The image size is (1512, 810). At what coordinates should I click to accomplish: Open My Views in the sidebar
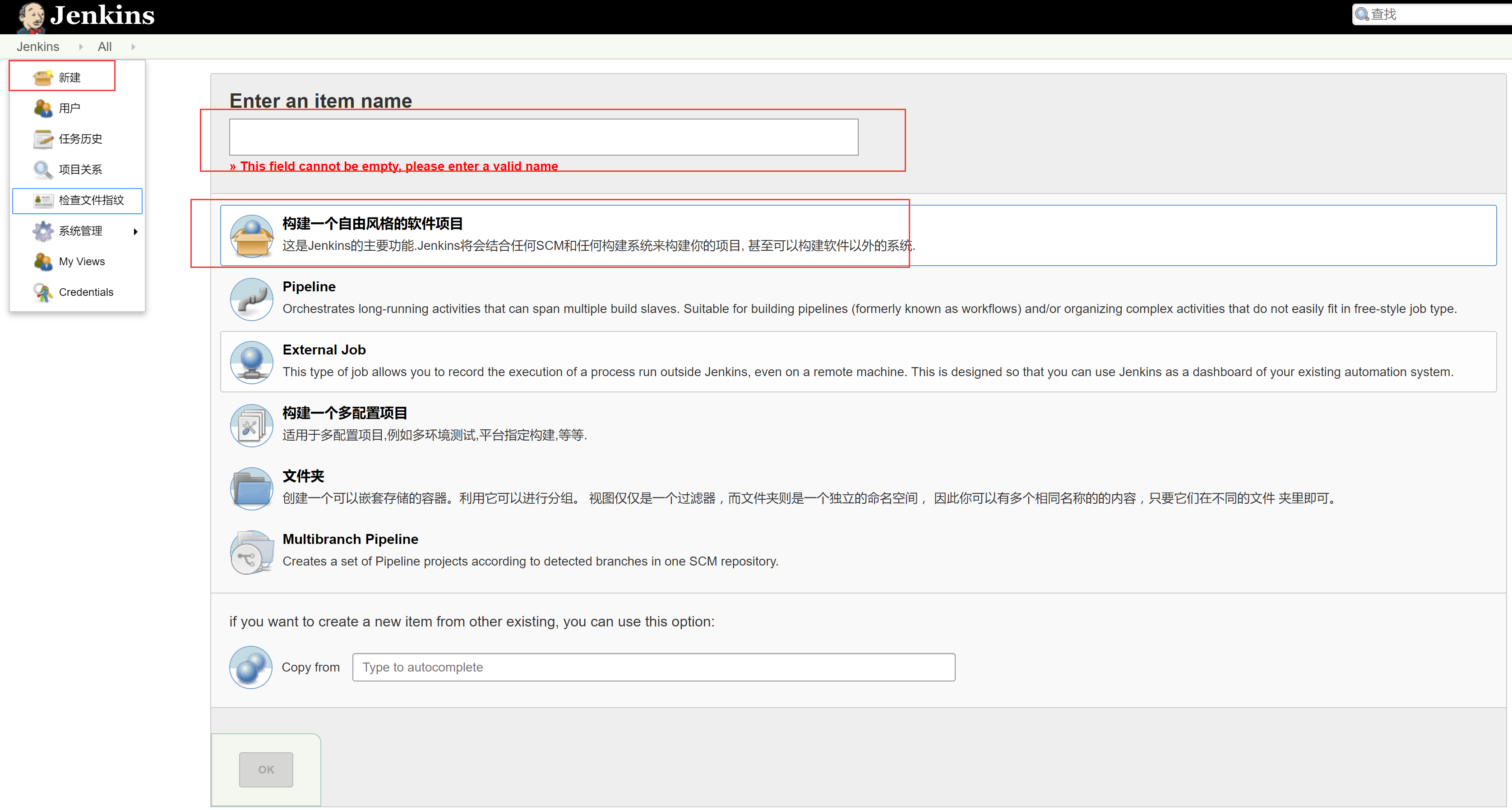coord(82,262)
